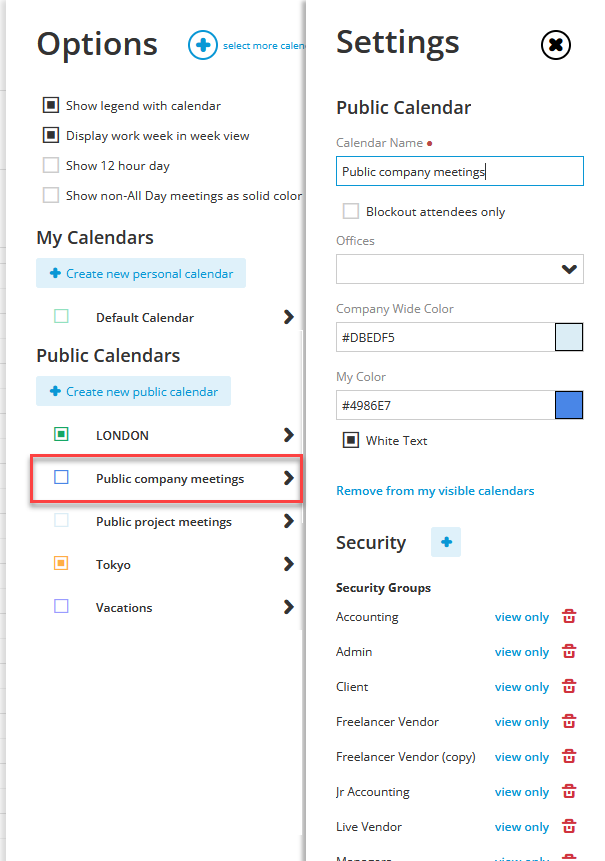Viewport: 605px width, 861px height.
Task: Remove the Admin security group
Action: [569, 652]
